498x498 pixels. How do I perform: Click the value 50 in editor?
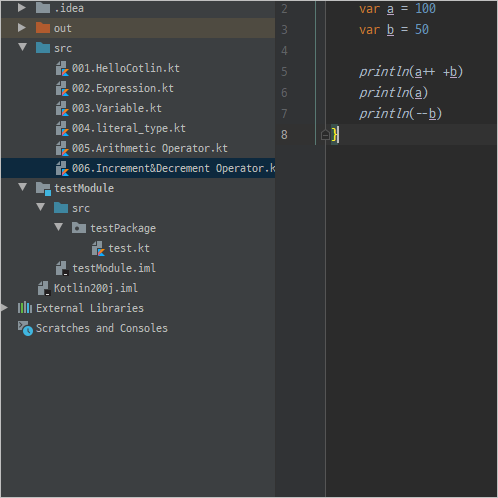coord(422,29)
